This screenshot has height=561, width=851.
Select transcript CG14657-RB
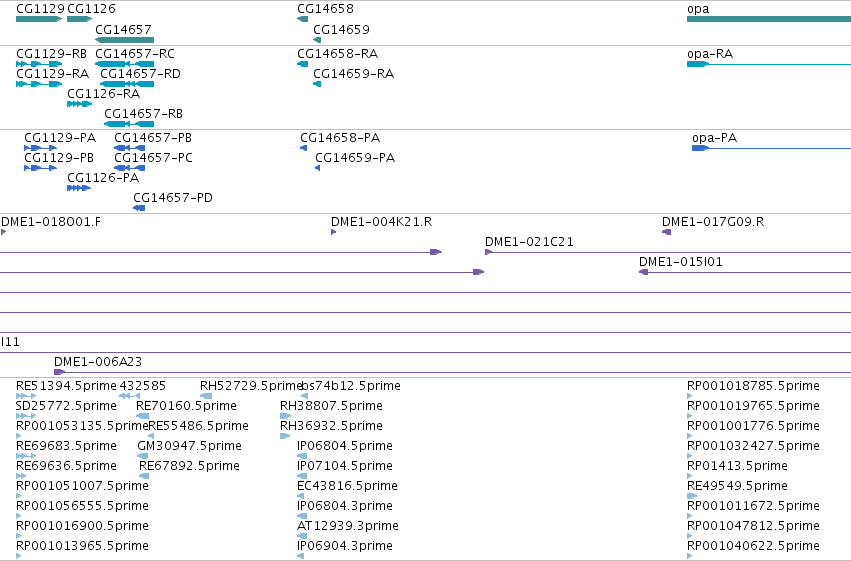pos(129,124)
